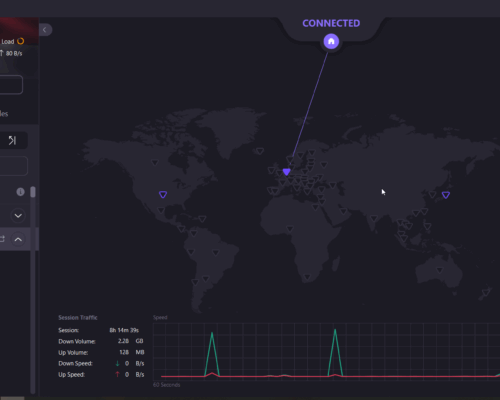Switch to the Profiles tab in sidebar

pyautogui.click(x=4, y=114)
